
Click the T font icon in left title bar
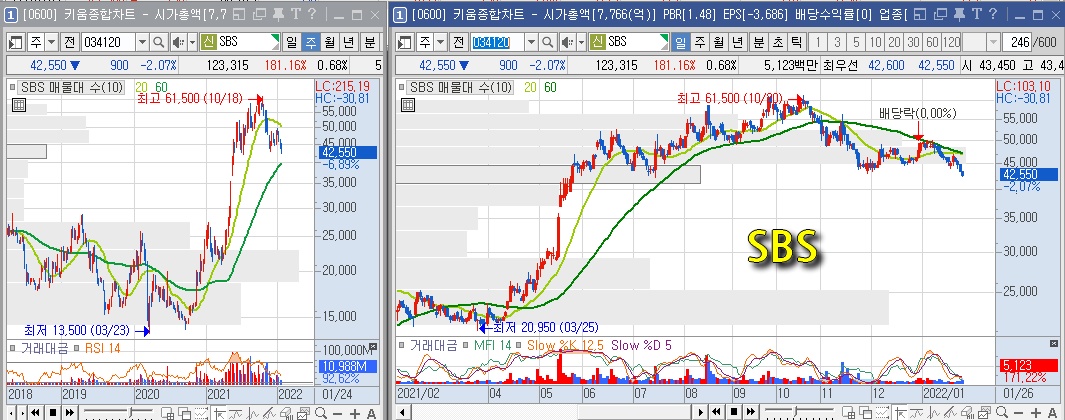pyautogui.click(x=296, y=14)
